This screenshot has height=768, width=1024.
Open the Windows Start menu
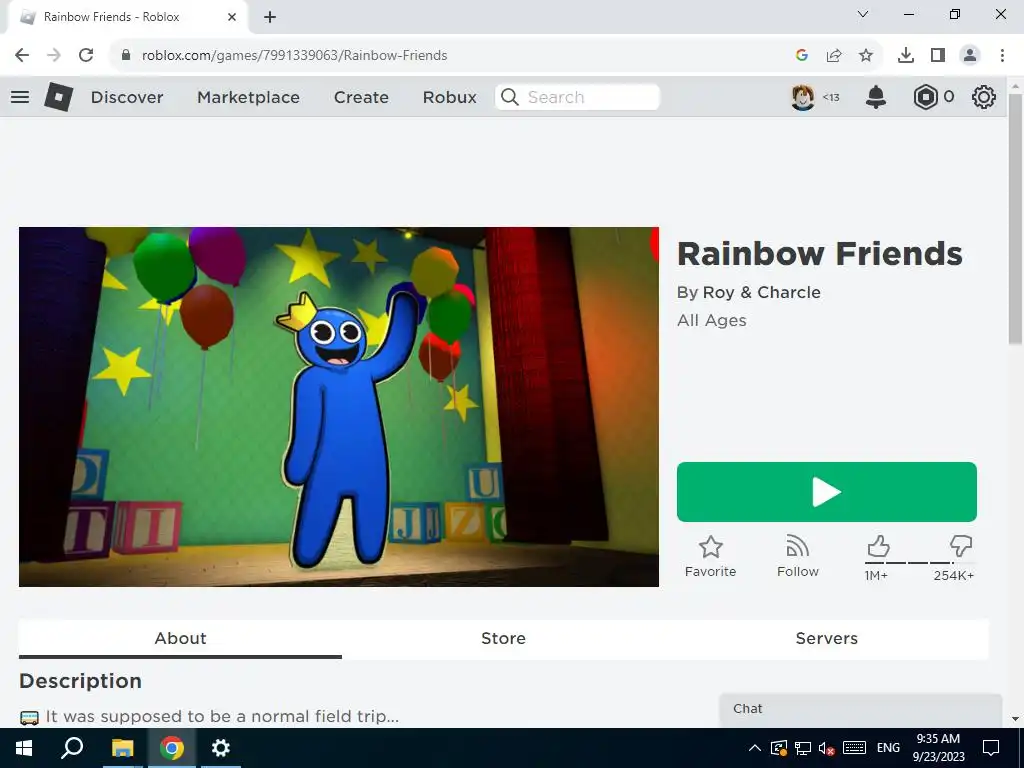pos(24,748)
